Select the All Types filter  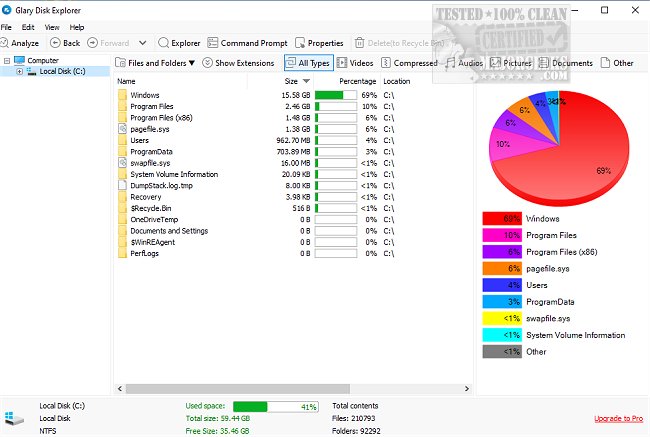[x=309, y=63]
